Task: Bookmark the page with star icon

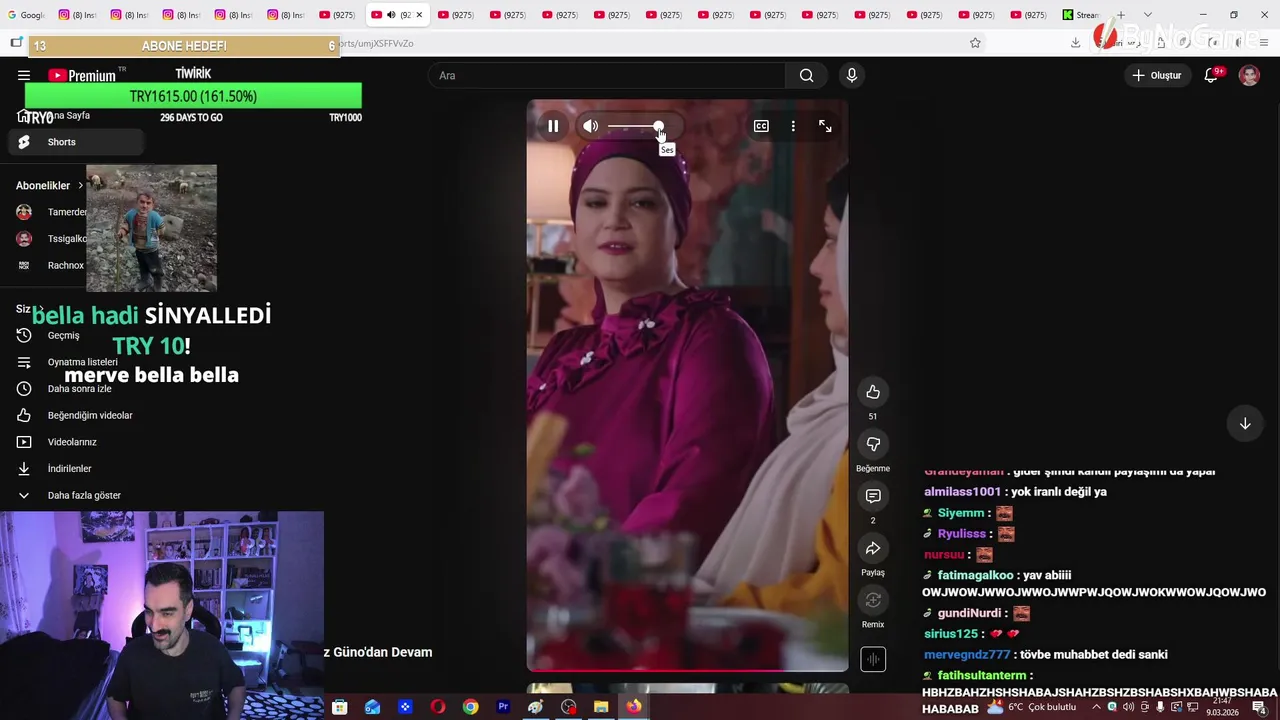Action: coord(975,42)
